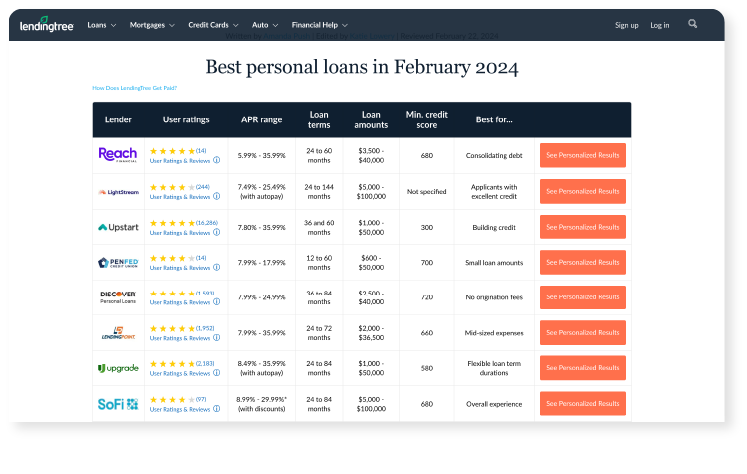Expand the Auto menu chevron
Screen dimensions: 747x474
(x=275, y=25)
